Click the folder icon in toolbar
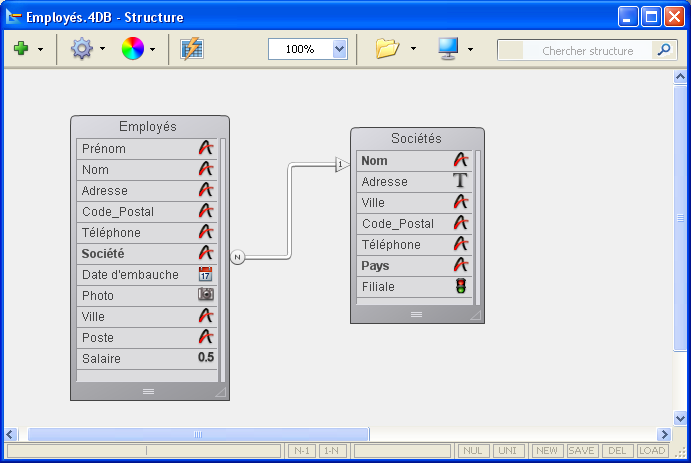 [x=388, y=49]
